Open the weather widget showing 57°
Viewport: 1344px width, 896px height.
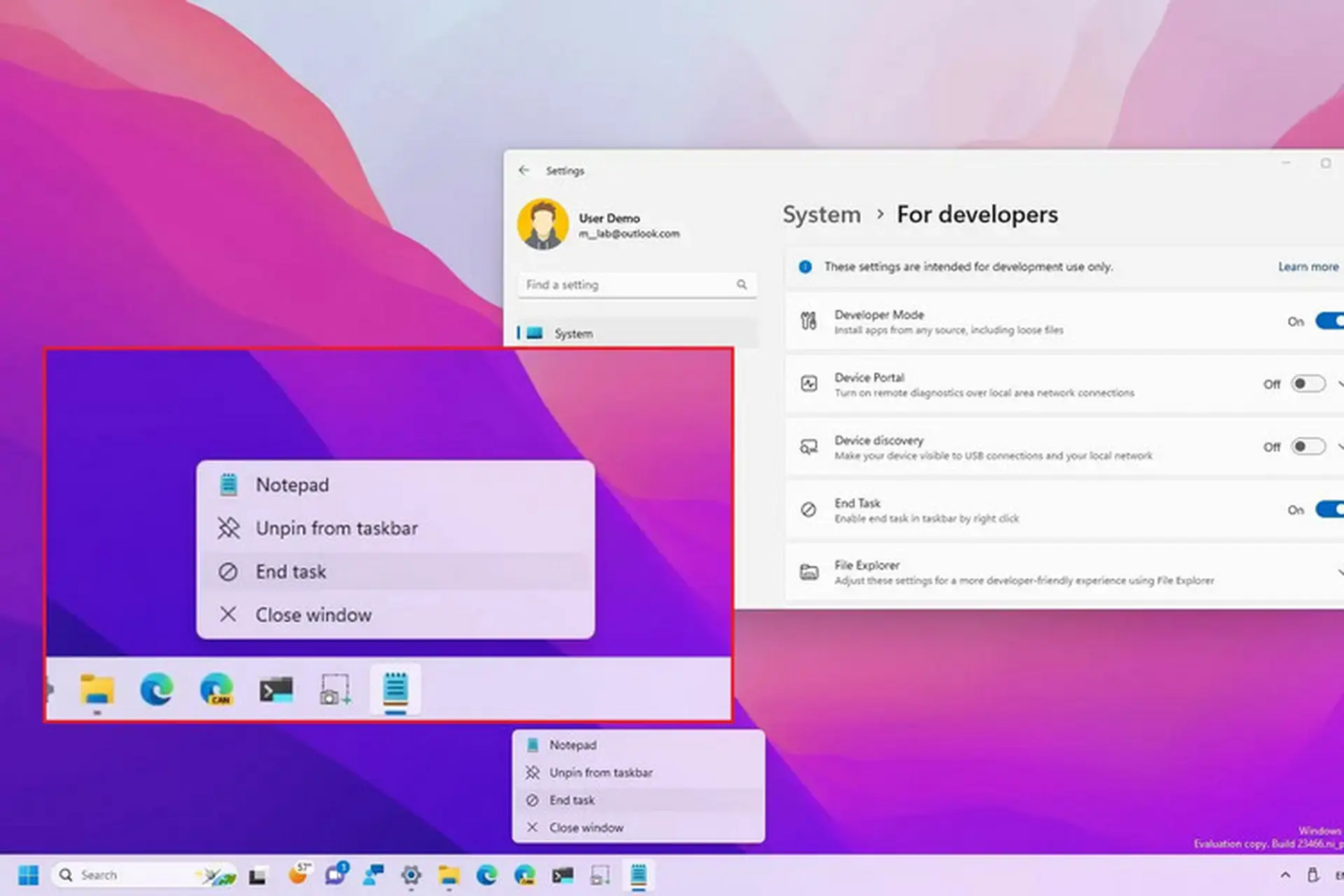click(x=300, y=874)
